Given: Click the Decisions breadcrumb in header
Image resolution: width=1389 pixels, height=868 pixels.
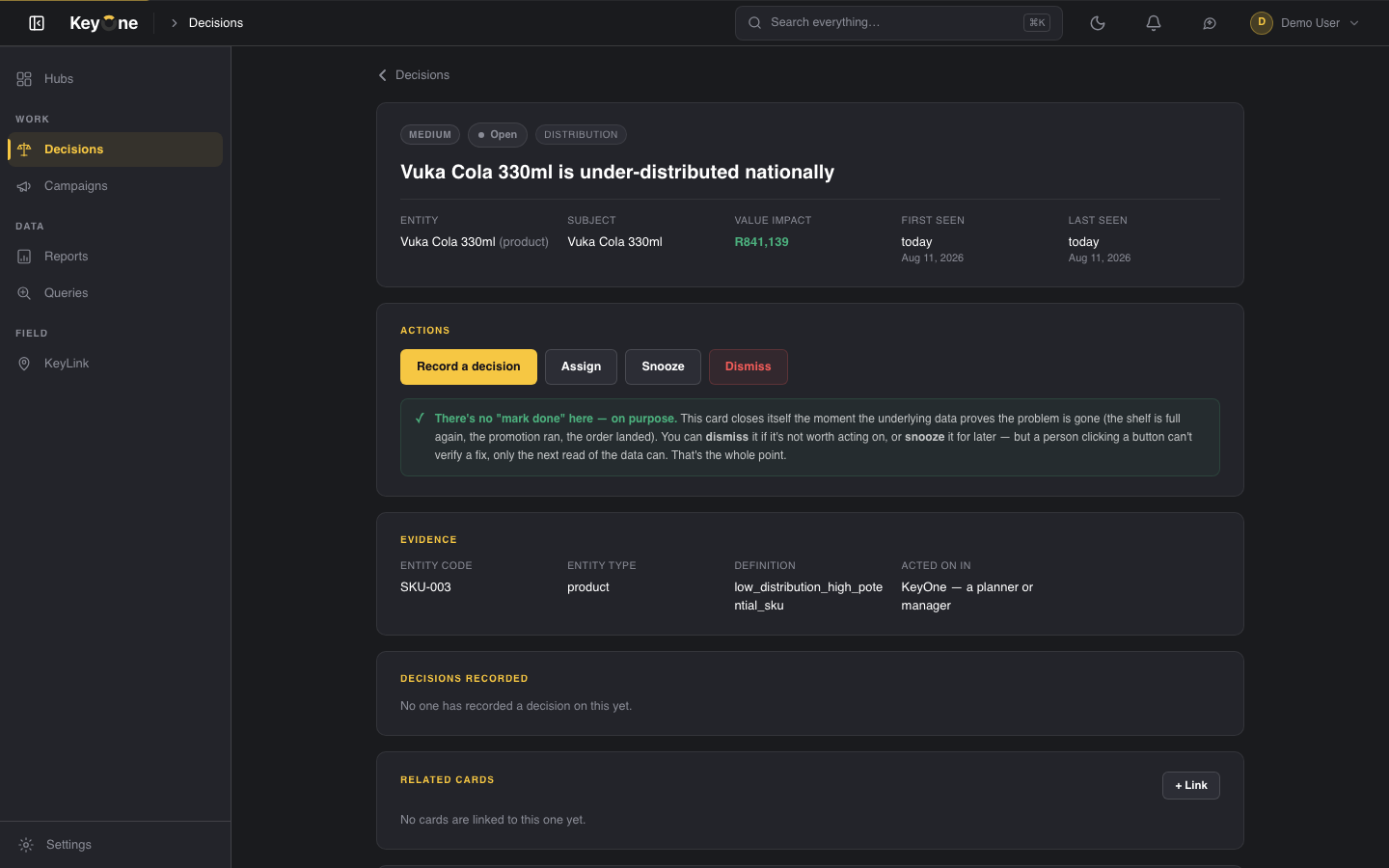Looking at the screenshot, I should (216, 23).
